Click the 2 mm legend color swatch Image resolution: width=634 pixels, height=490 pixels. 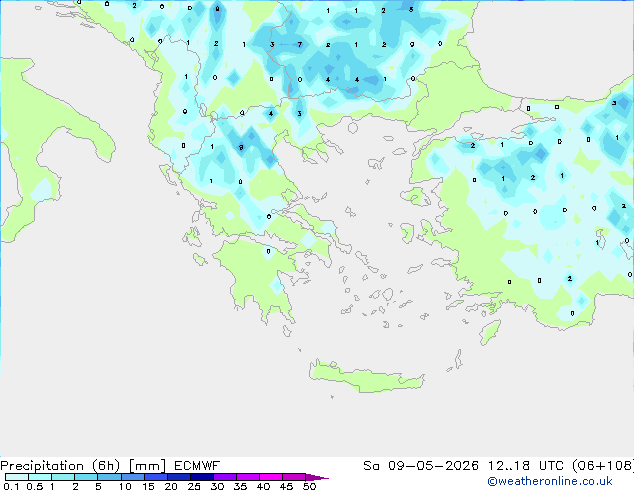pyautogui.click(x=86, y=477)
